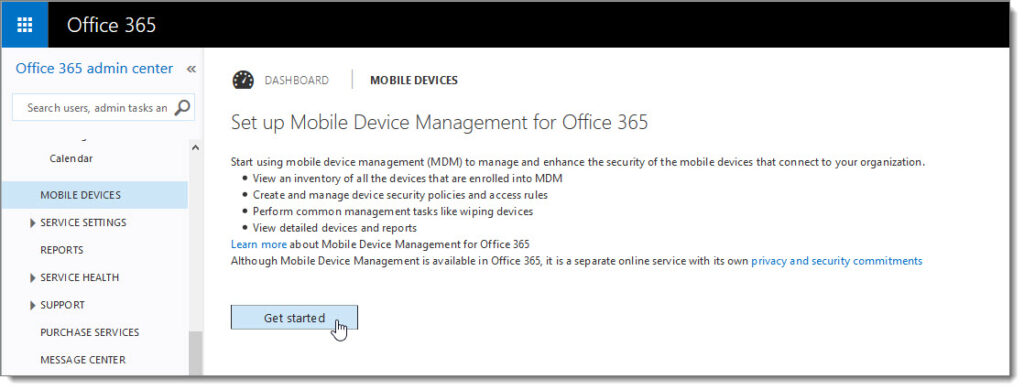The image size is (1024, 390).
Task: Click the Get started button
Action: pos(295,317)
